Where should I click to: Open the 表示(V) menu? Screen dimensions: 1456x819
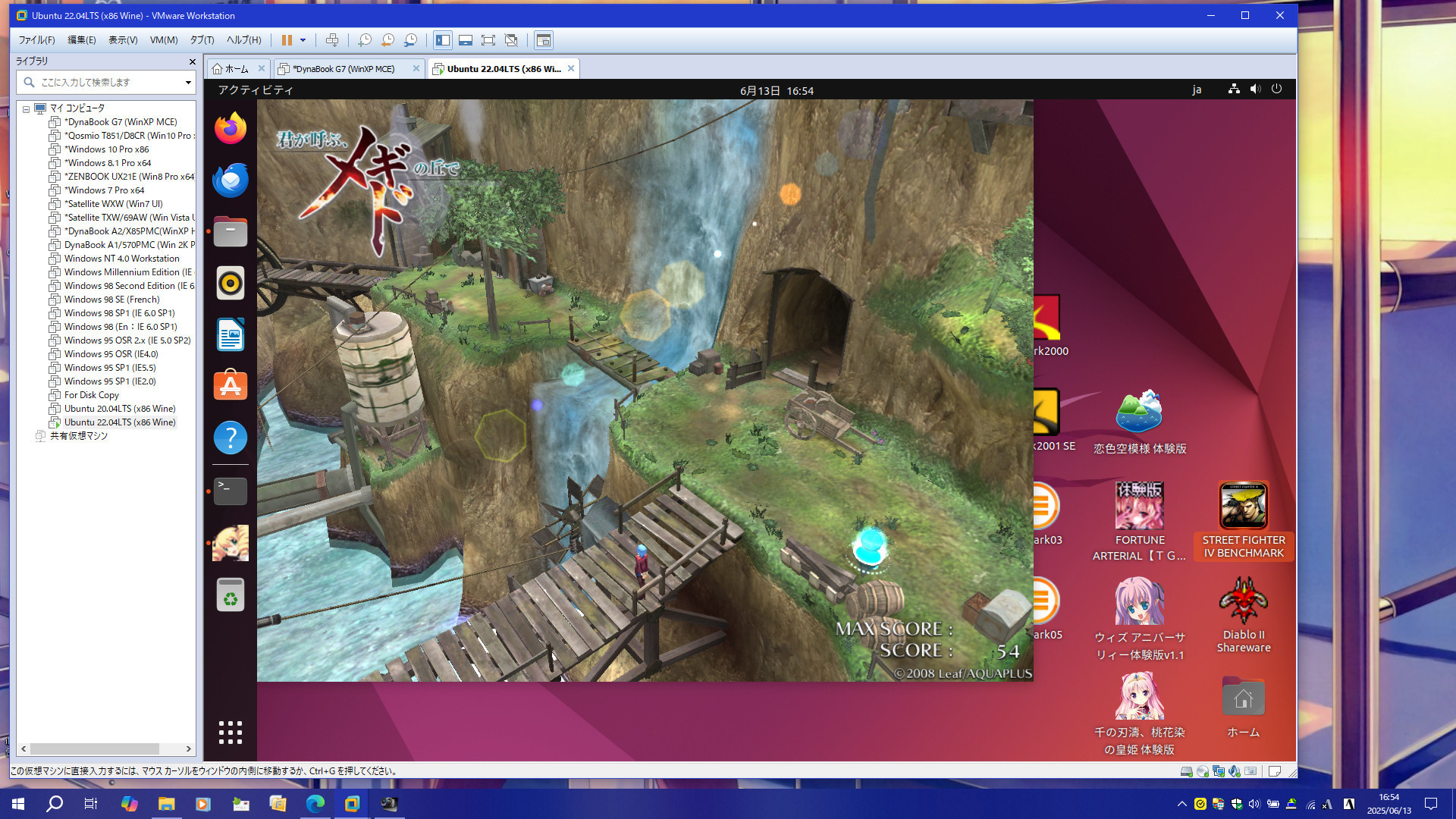coord(123,40)
